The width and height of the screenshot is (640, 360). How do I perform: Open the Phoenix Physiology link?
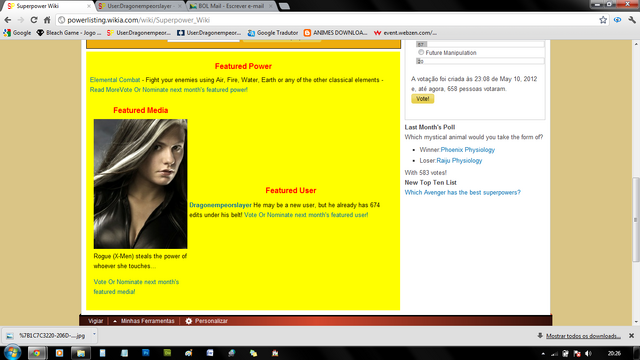(x=468, y=150)
